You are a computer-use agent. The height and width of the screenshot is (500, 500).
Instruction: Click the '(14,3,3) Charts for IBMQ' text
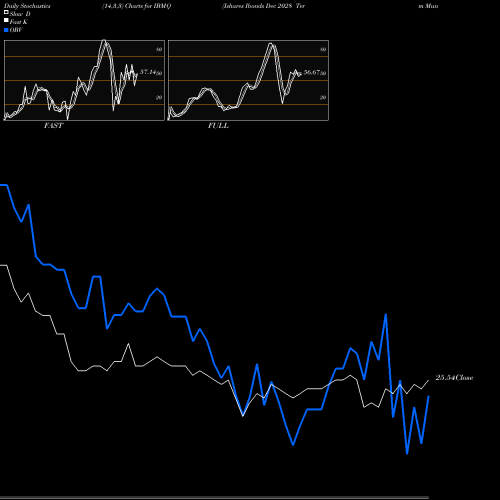click(137, 6)
